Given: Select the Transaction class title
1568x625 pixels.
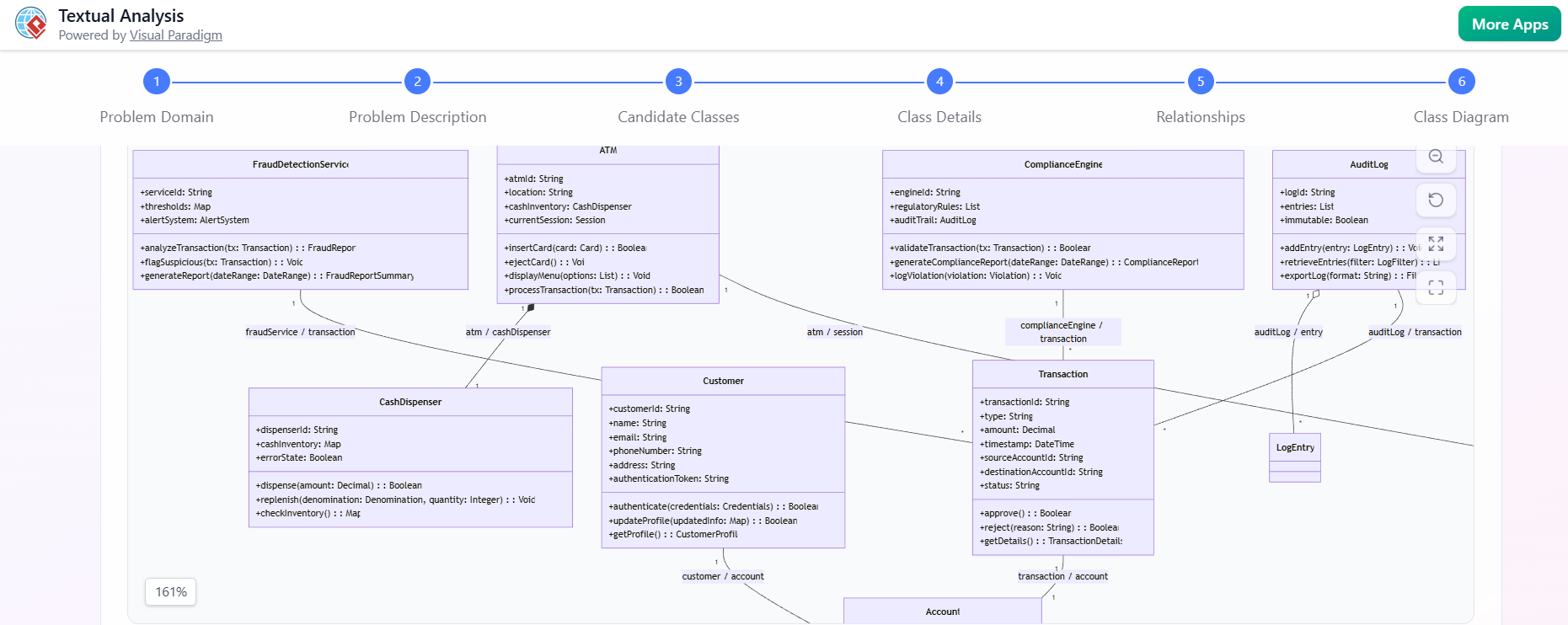Looking at the screenshot, I should click(x=1062, y=374).
